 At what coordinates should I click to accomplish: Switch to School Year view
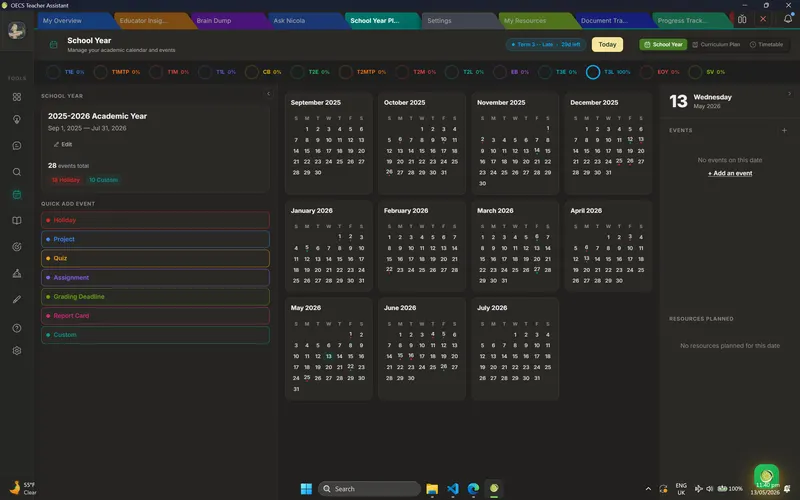tap(663, 44)
